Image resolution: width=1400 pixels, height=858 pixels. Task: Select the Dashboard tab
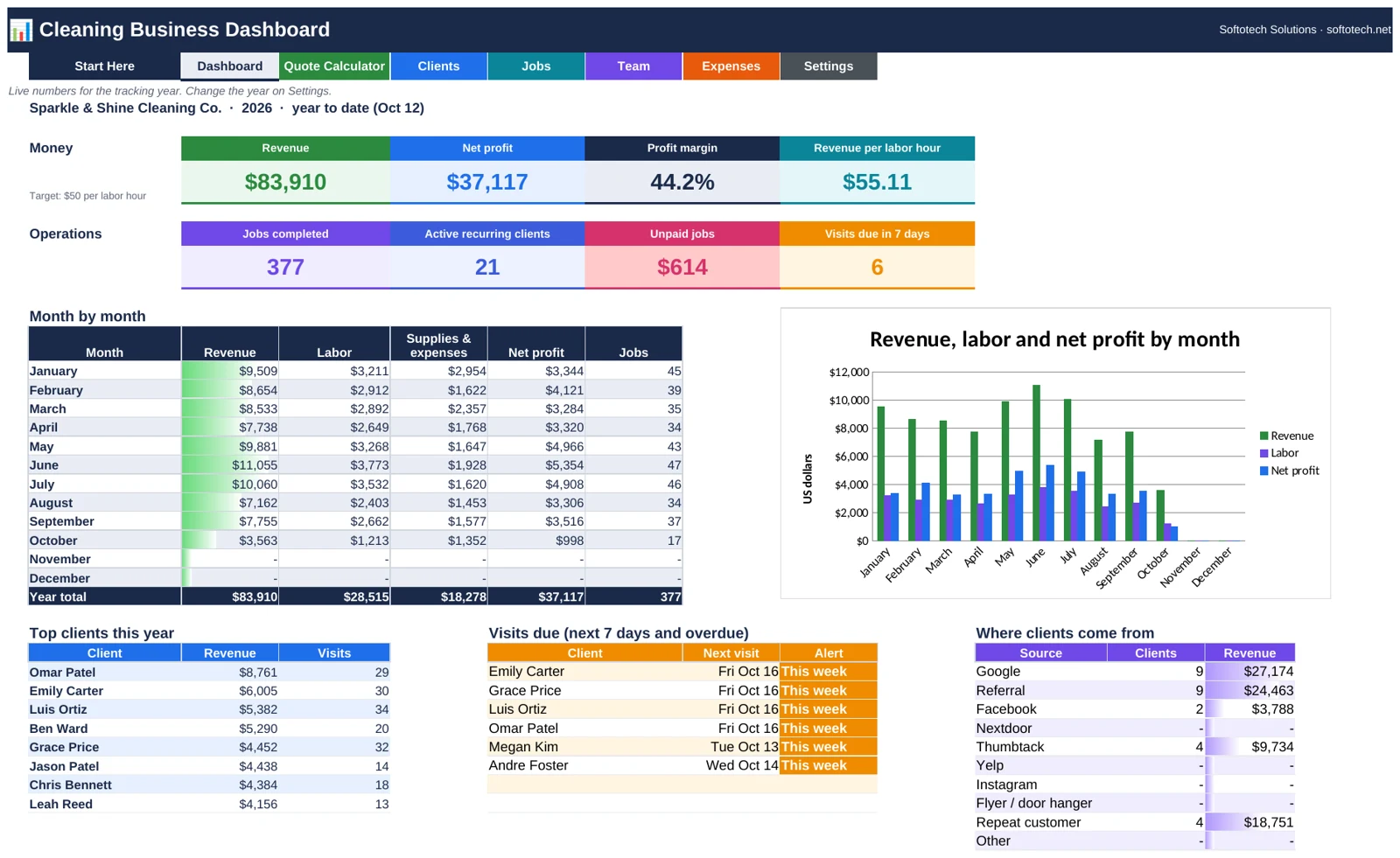230,66
